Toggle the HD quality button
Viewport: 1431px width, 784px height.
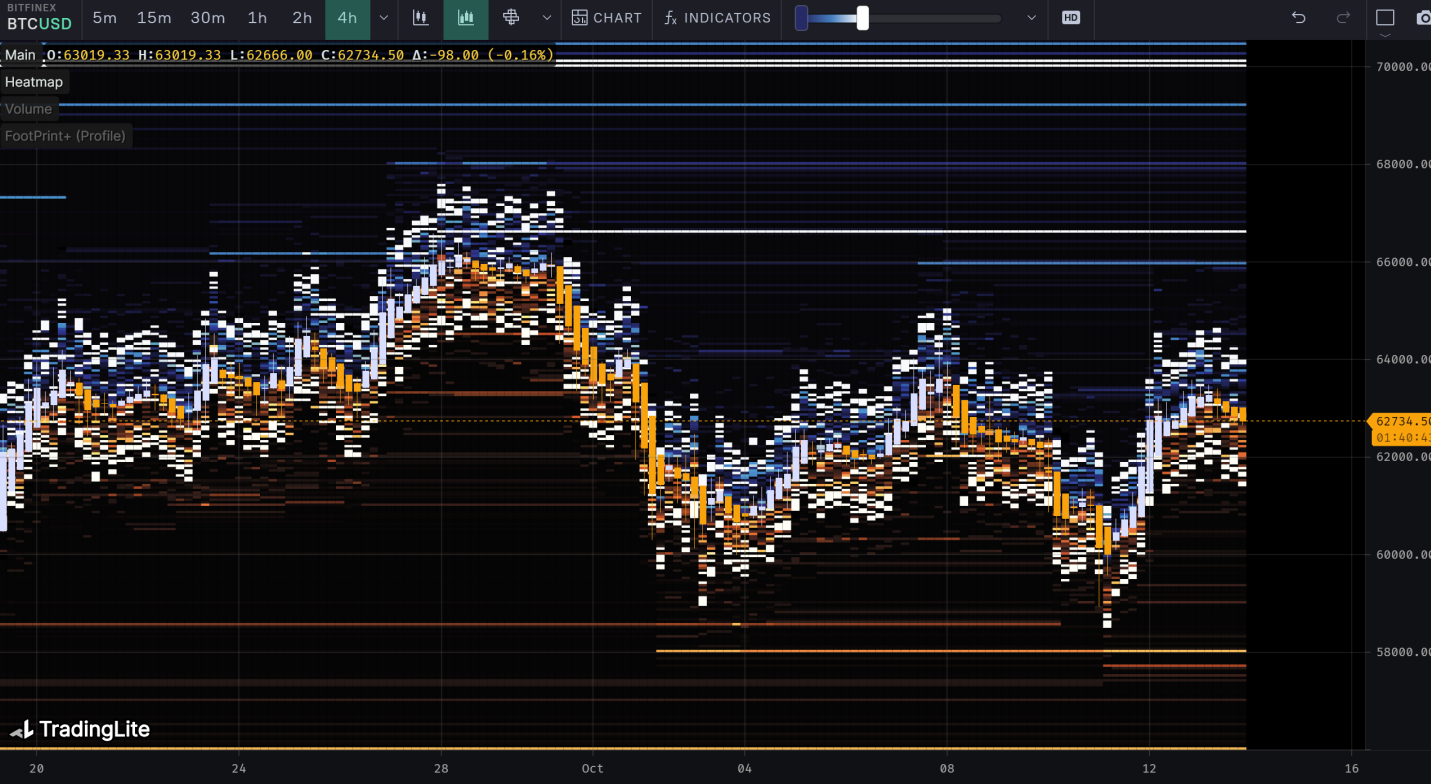[x=1071, y=18]
